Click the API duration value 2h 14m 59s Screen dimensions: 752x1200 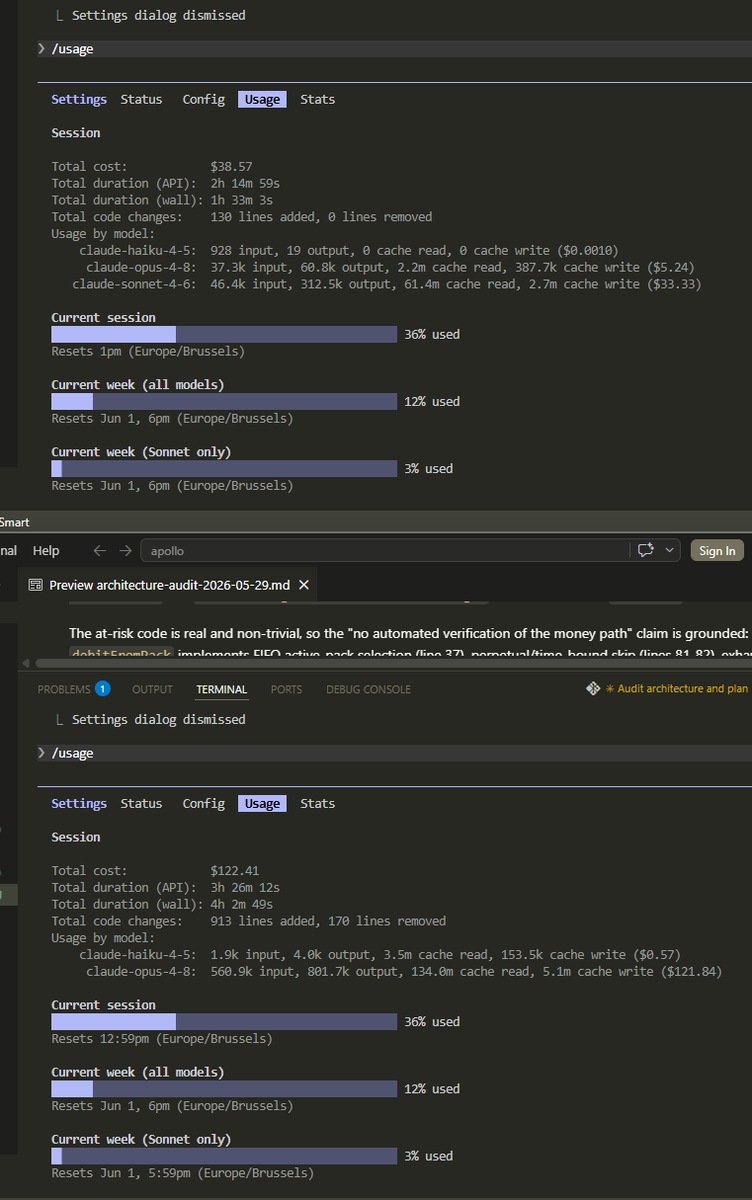(x=245, y=183)
